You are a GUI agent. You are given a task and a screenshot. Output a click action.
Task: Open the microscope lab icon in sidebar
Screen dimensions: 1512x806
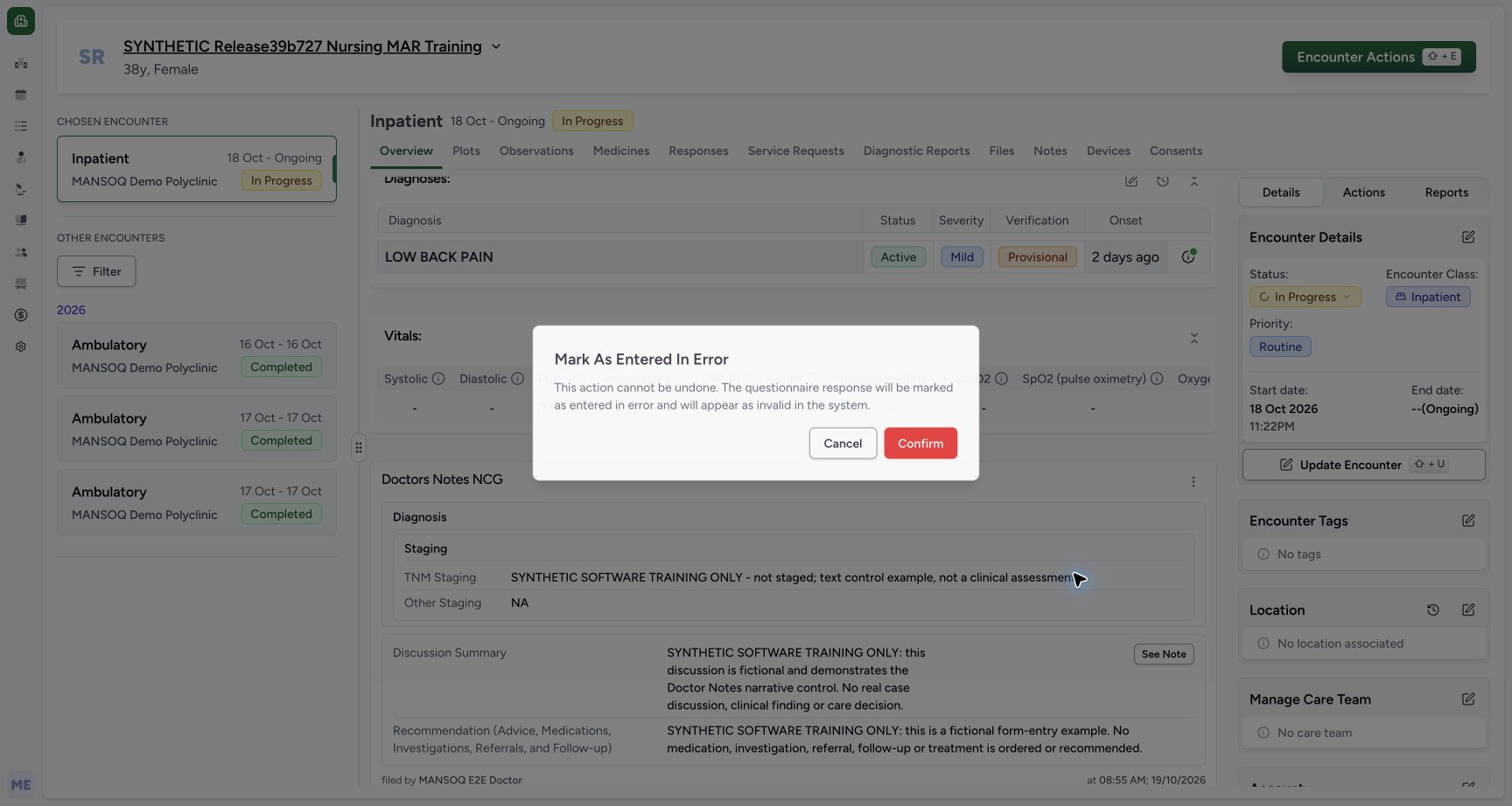[x=21, y=189]
